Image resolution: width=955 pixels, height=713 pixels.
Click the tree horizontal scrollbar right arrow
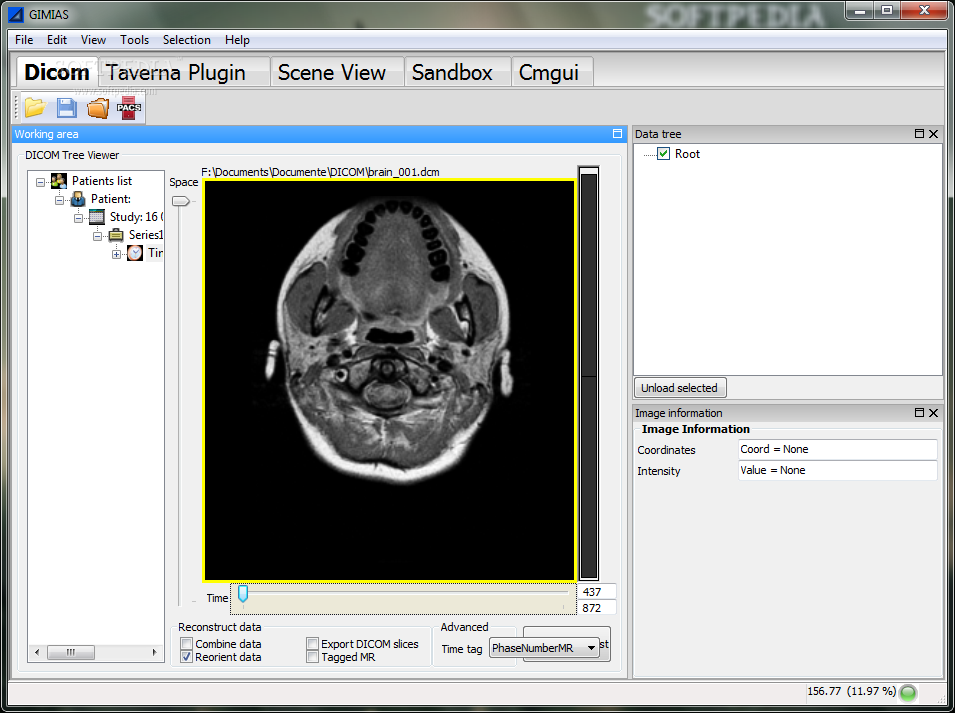154,652
